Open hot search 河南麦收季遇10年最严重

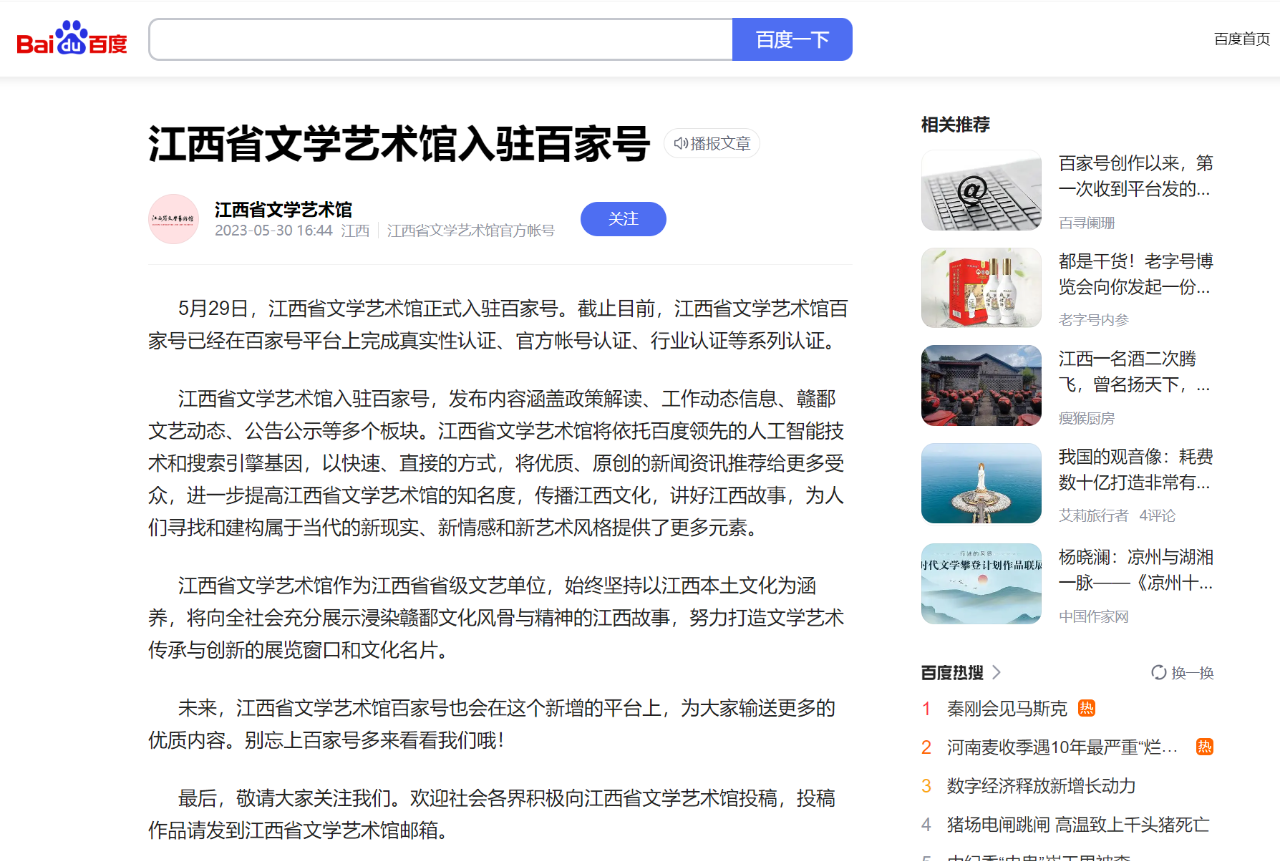point(1063,747)
